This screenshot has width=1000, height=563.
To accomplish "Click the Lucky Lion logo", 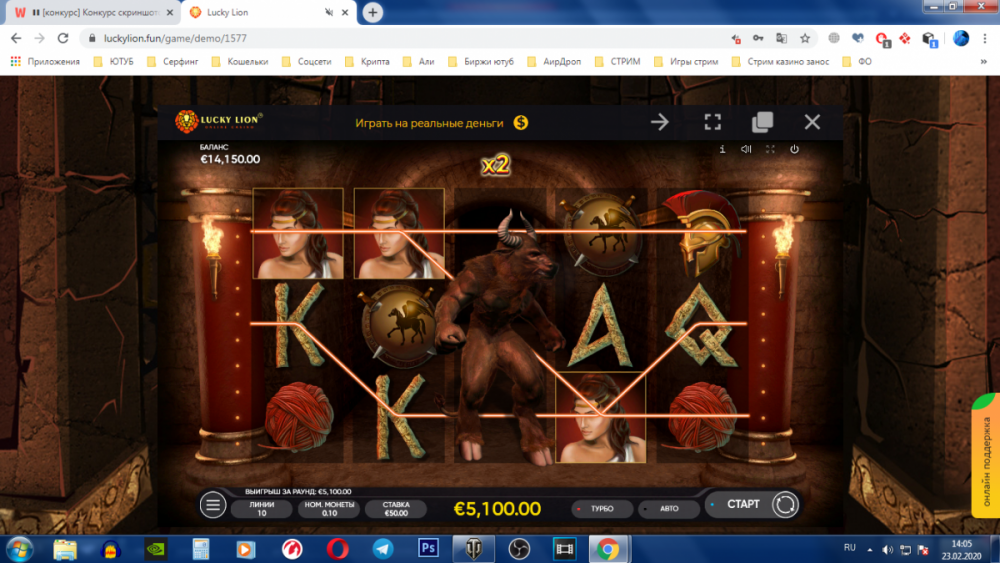I will [219, 121].
